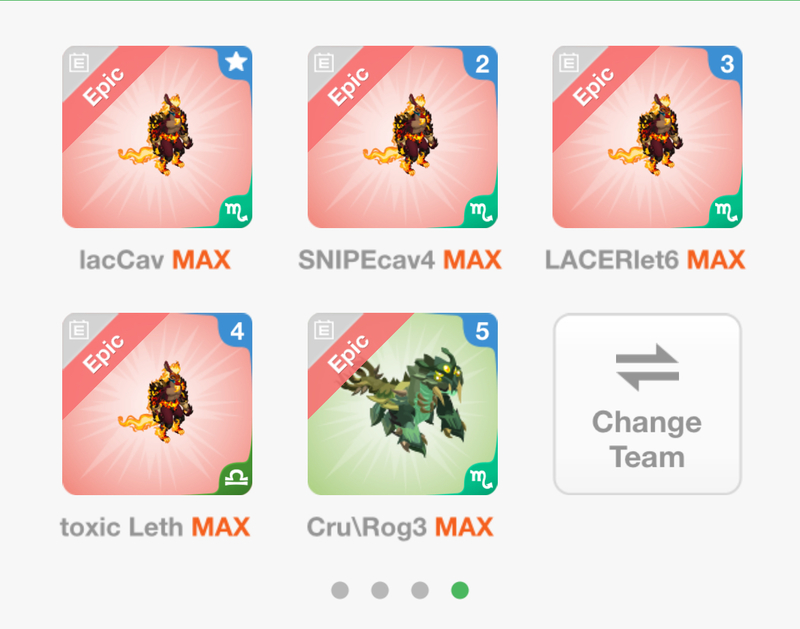Click the toxic Leth MAX label
This screenshot has height=629, width=800.
click(155, 527)
